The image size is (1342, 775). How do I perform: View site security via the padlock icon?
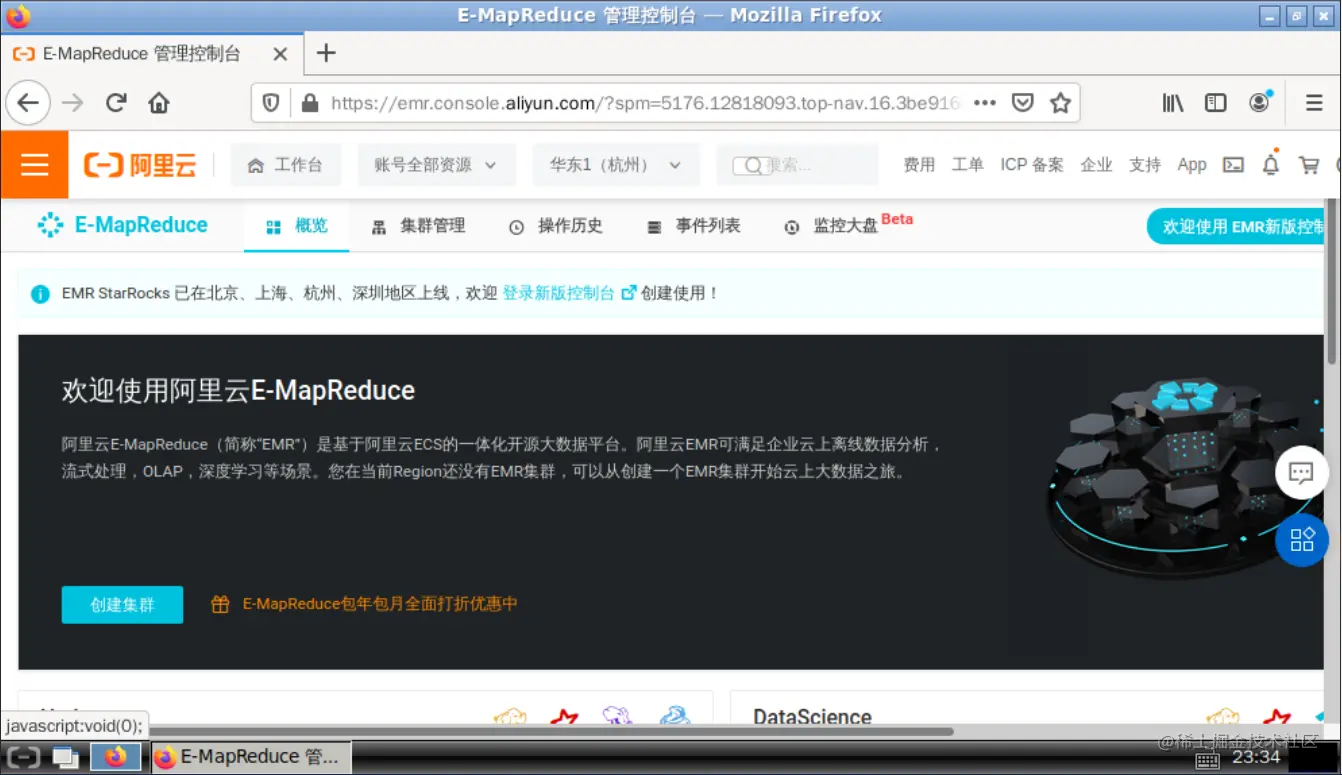tap(309, 102)
